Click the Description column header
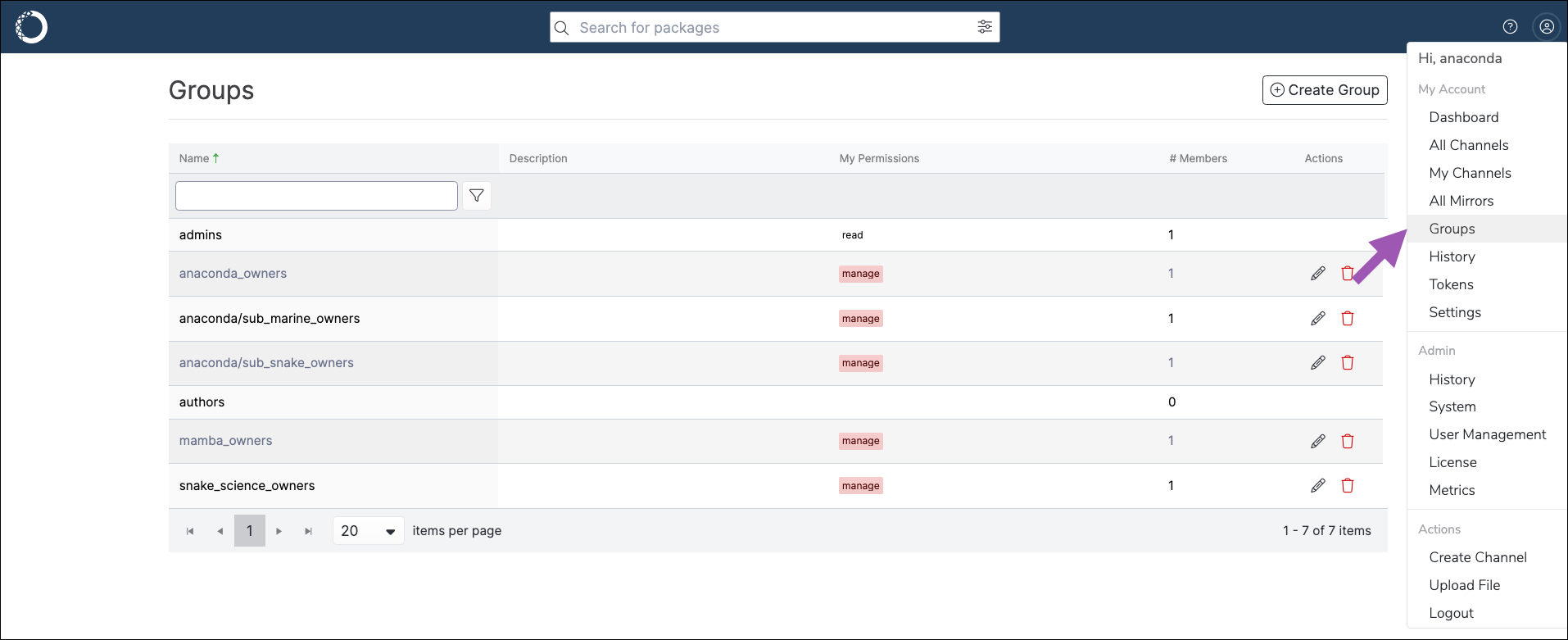Viewport: 1568px width, 640px height. tap(538, 158)
